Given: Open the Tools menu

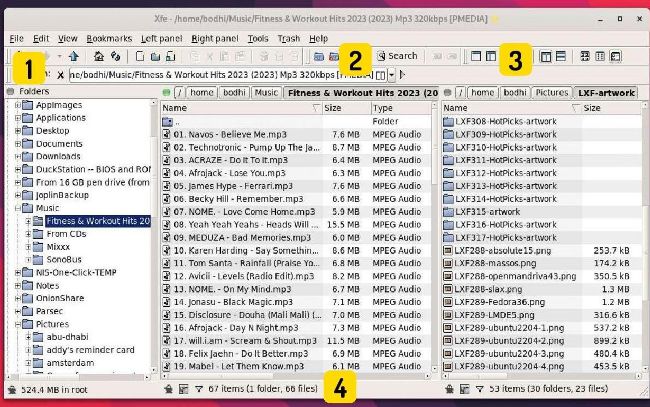Looking at the screenshot, I should (x=258, y=37).
